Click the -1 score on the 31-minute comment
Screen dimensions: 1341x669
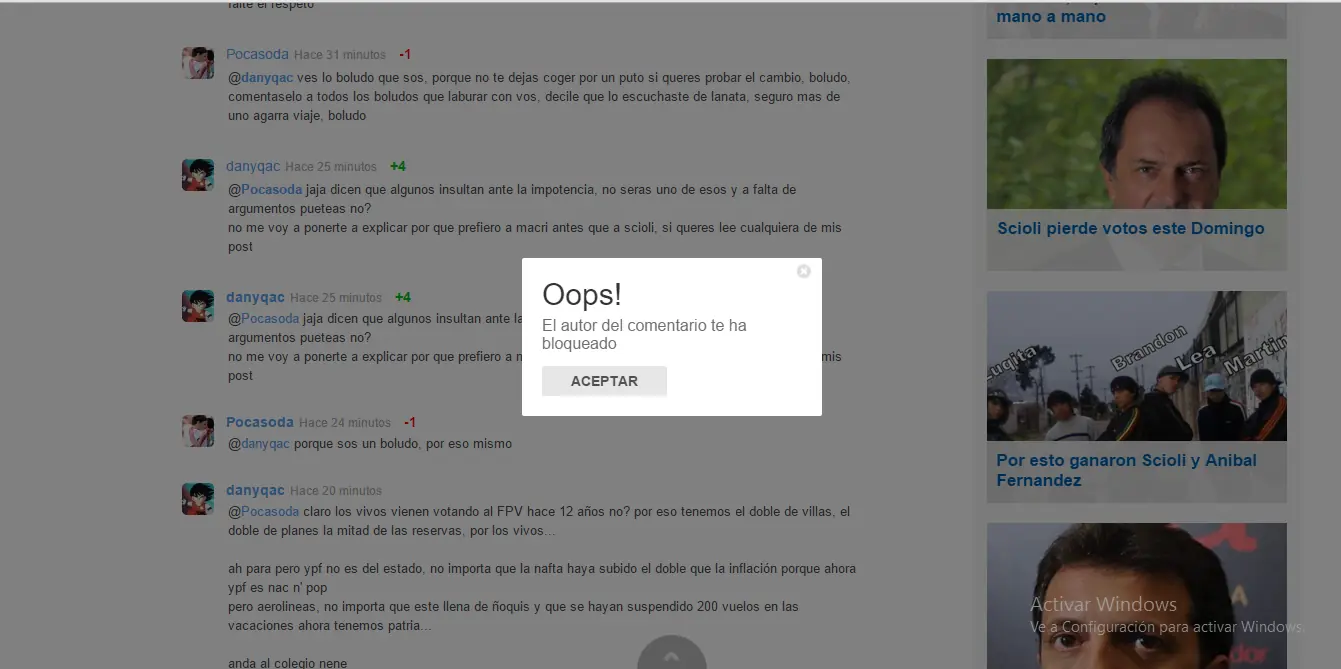click(x=405, y=55)
